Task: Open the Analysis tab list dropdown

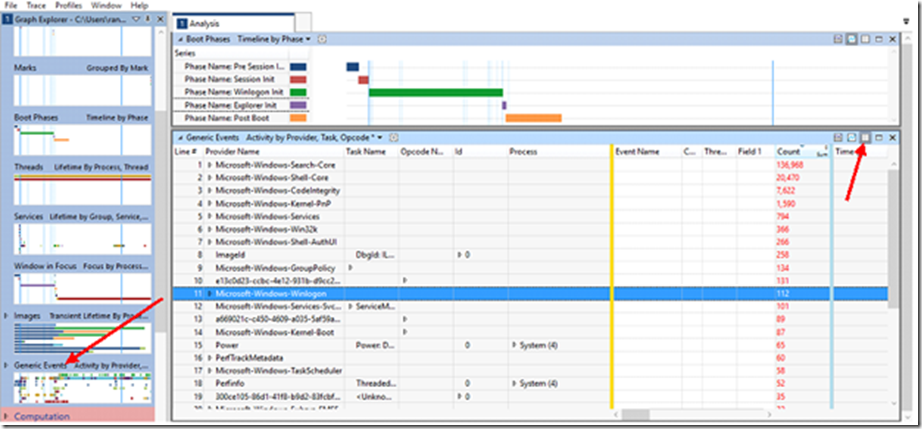Action: [x=906, y=22]
